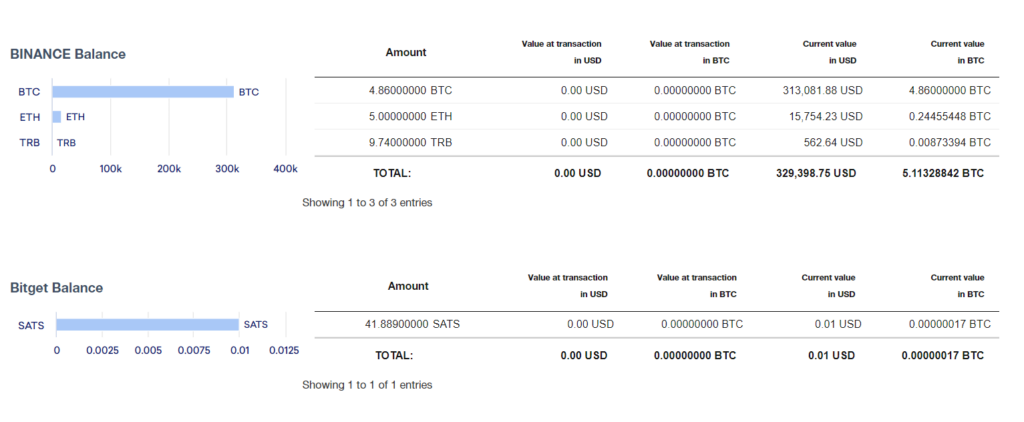This screenshot has width=1024, height=422.
Task: Sort BINANCE by Value at transaction in USD
Action: pos(562,52)
